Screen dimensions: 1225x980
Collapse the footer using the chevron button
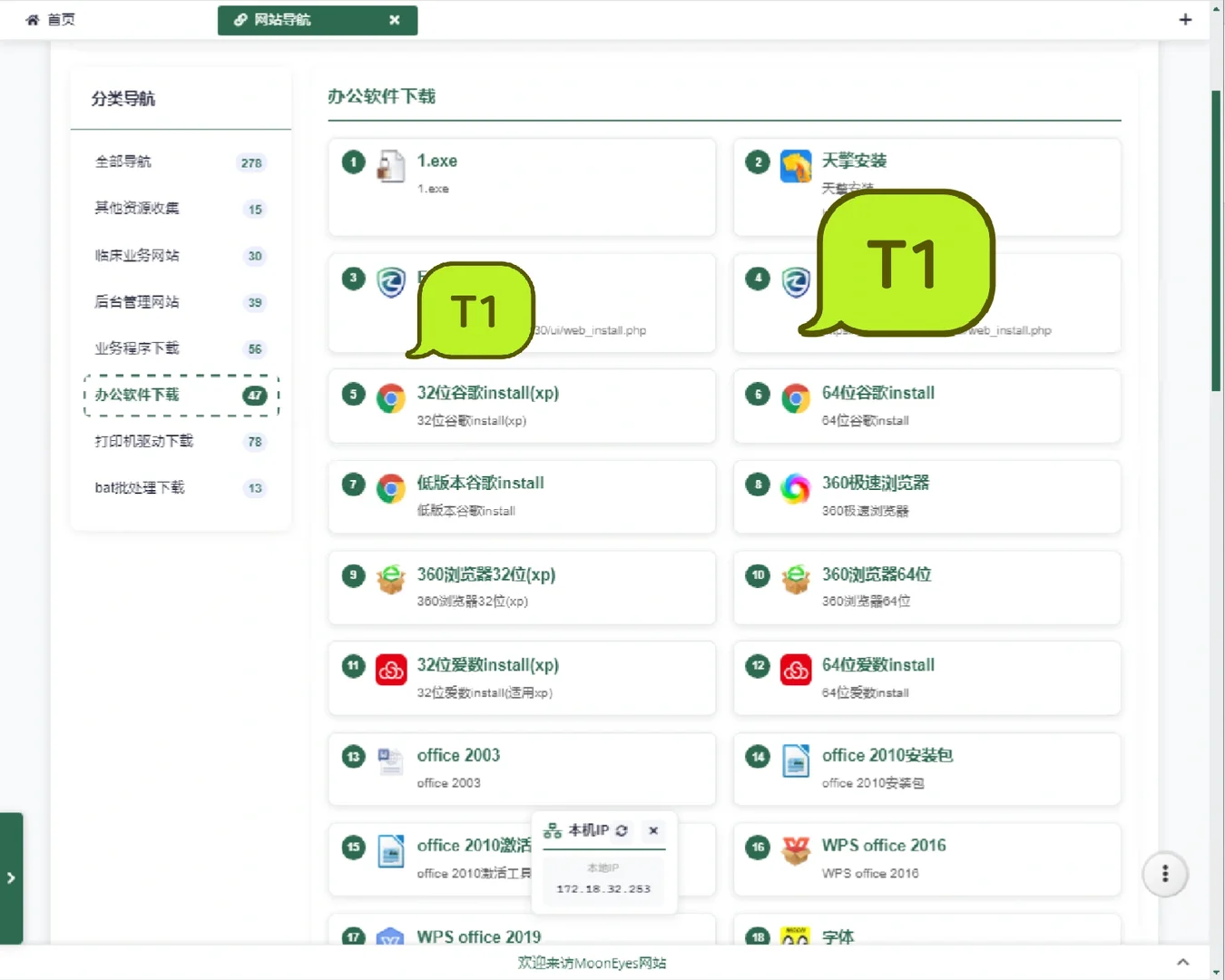1182,961
